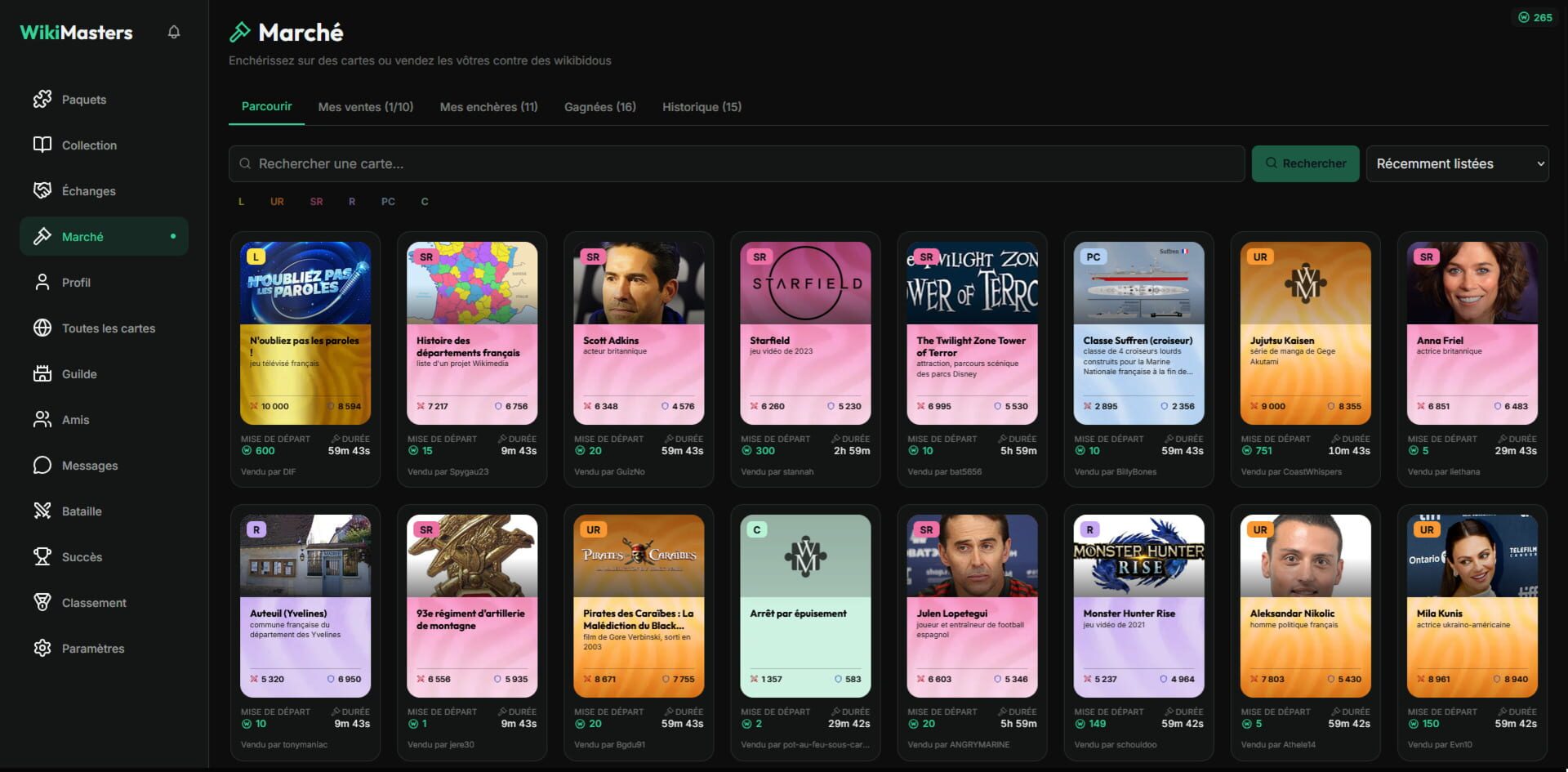
Task: Open the Scott Adkins card
Action: point(639,332)
